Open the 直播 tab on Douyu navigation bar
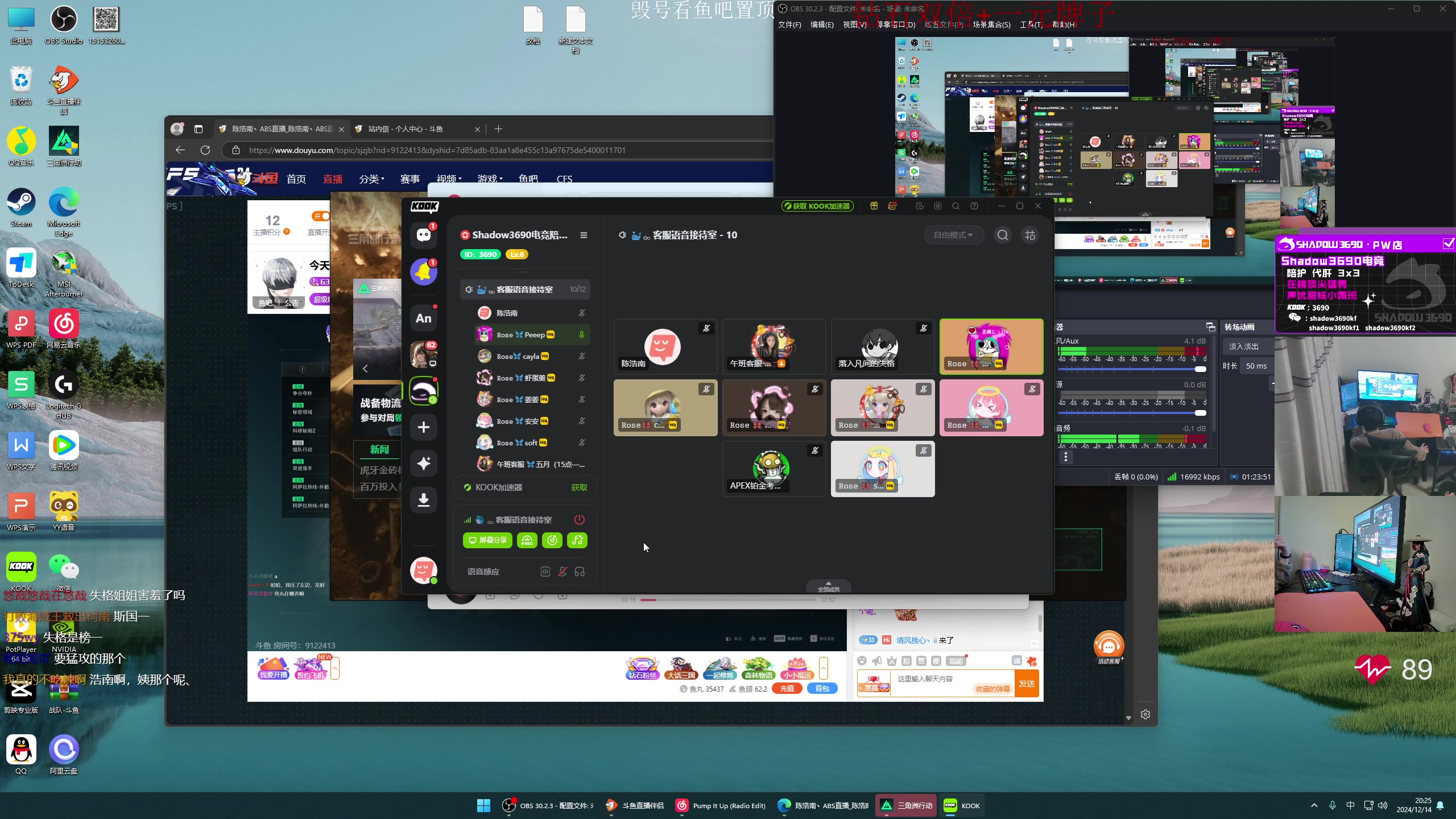This screenshot has height=819, width=1456. tap(332, 178)
